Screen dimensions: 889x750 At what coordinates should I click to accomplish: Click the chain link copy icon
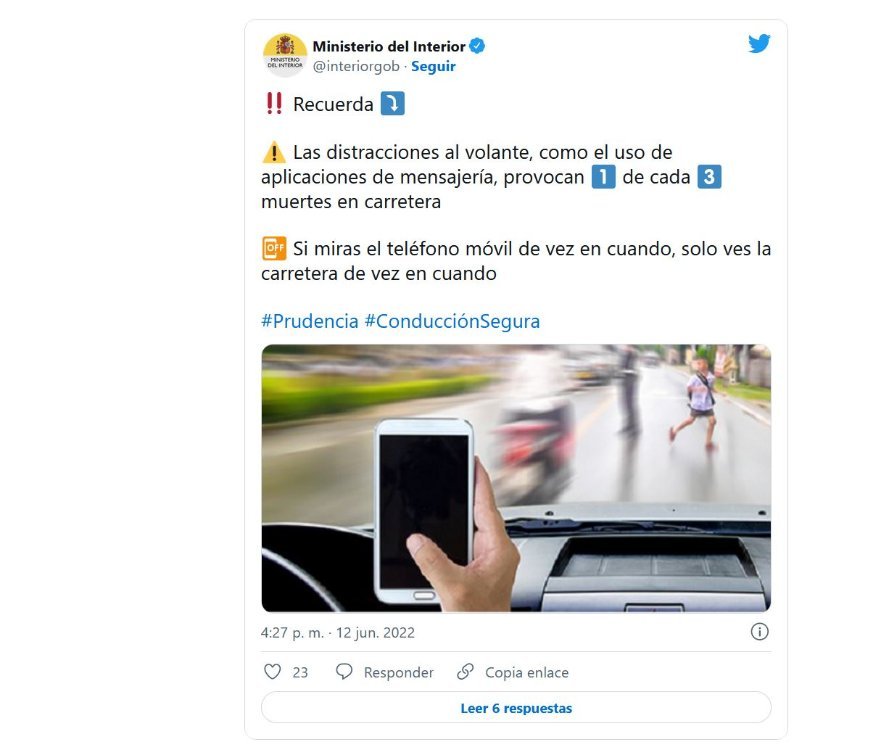pos(465,672)
